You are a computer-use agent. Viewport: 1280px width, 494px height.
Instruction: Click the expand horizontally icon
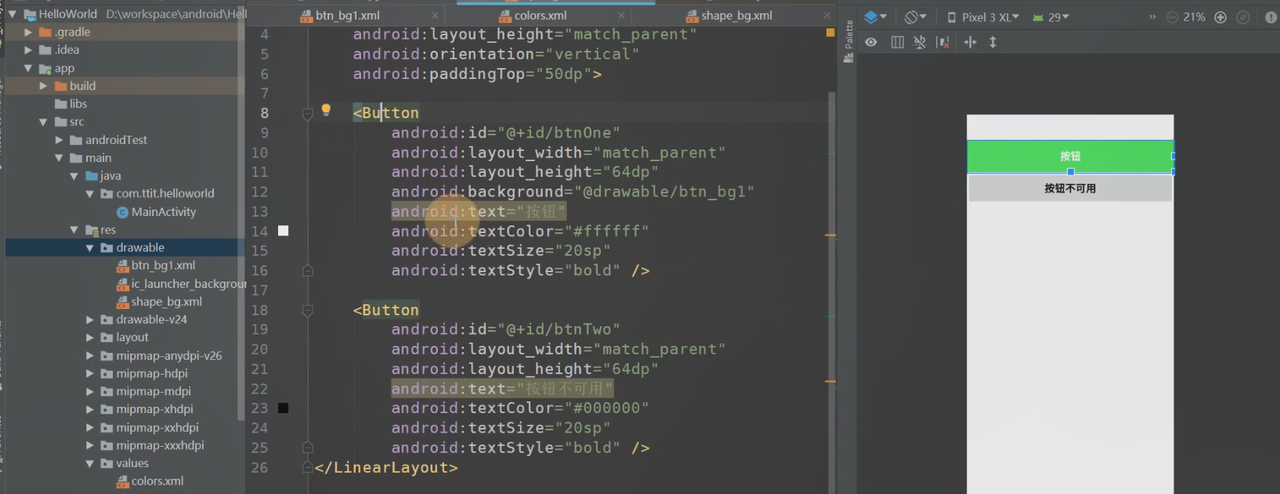(x=969, y=42)
